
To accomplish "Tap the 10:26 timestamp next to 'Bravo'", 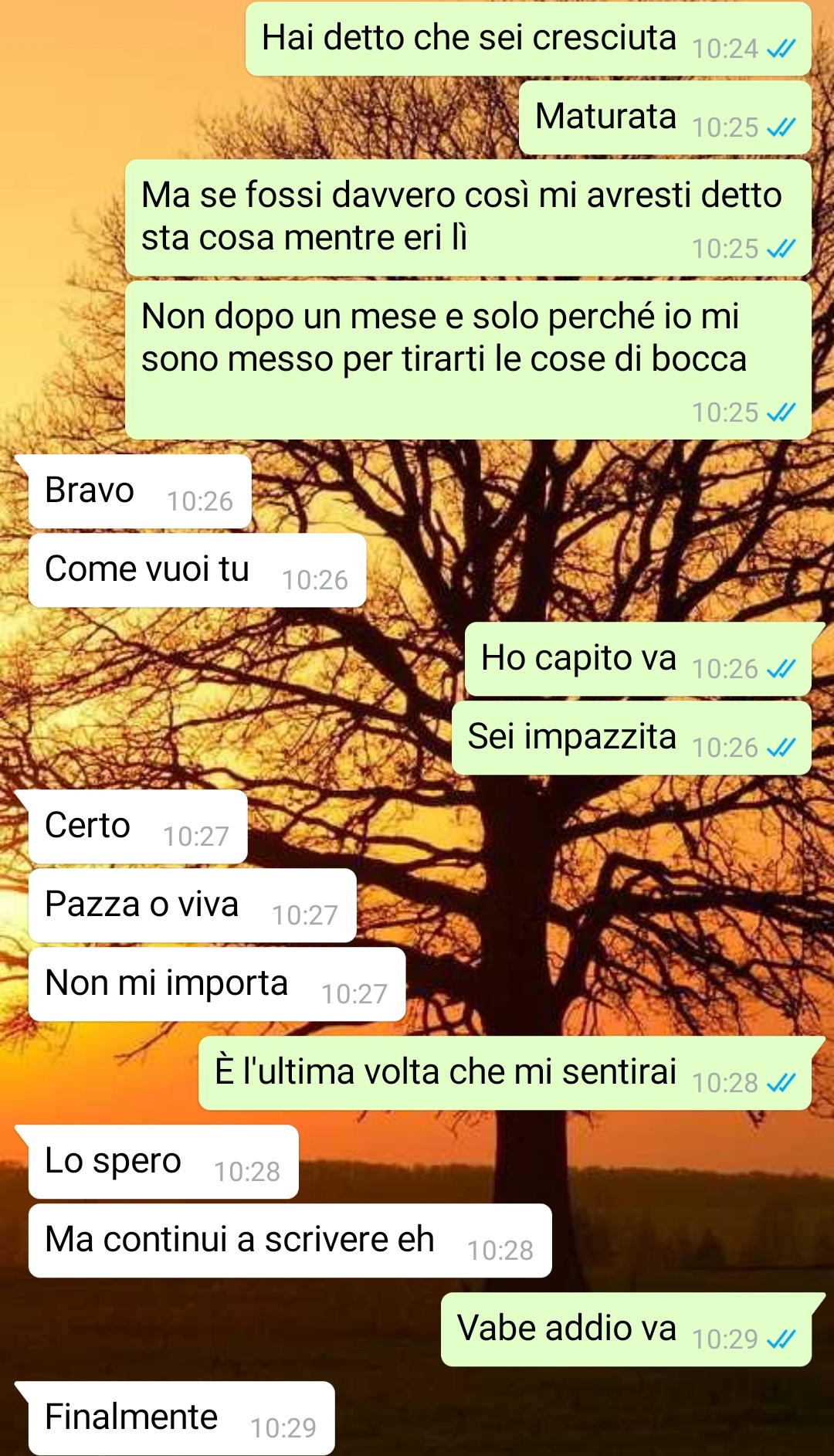I will point(200,502).
